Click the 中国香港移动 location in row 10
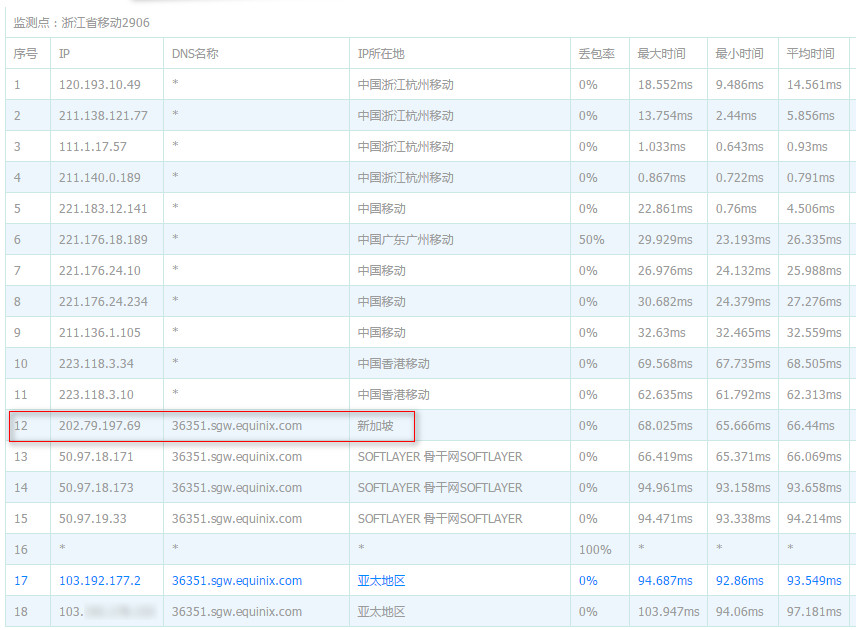The height and width of the screenshot is (630, 856). pyautogui.click(x=392, y=363)
